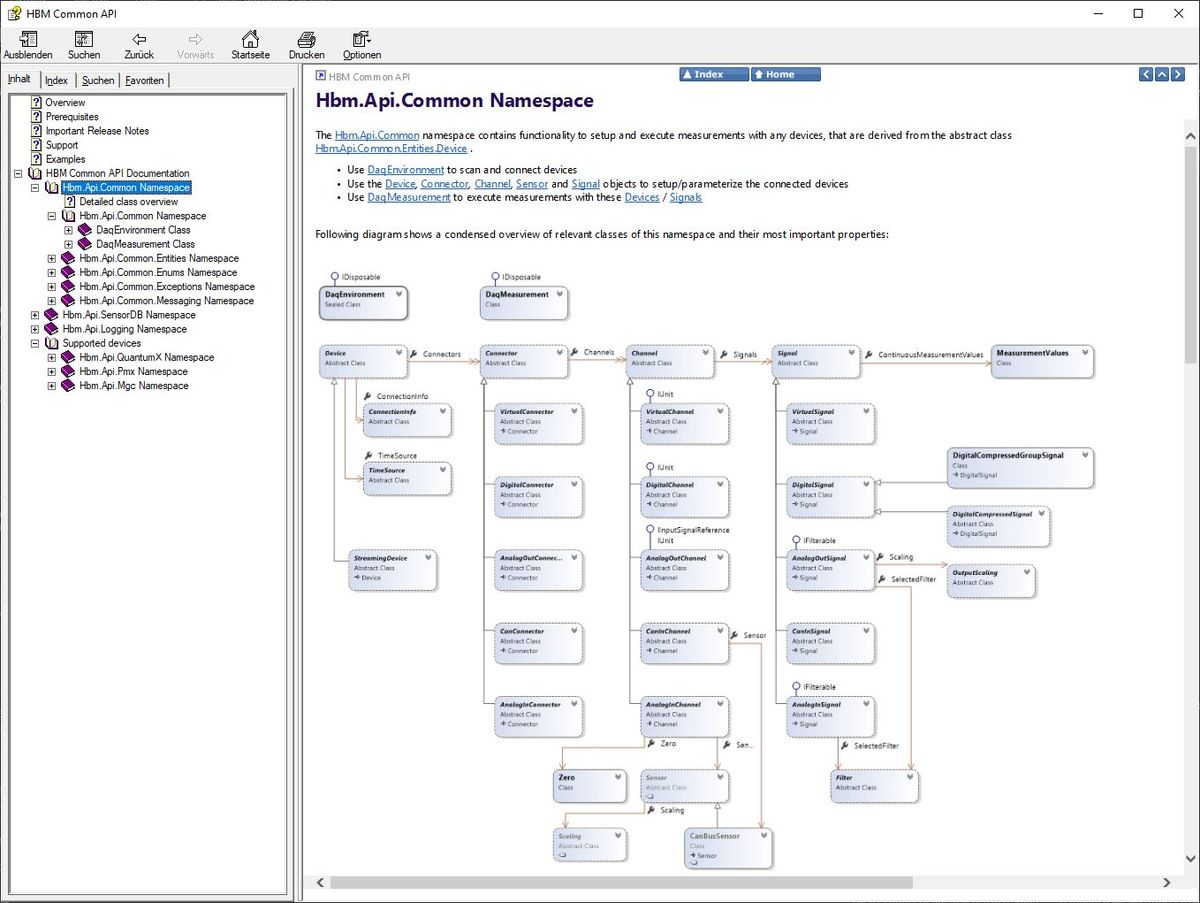The width and height of the screenshot is (1200, 903).
Task: Expand Hbm.Api.Common.Entities Namespace node
Action: coord(52,258)
